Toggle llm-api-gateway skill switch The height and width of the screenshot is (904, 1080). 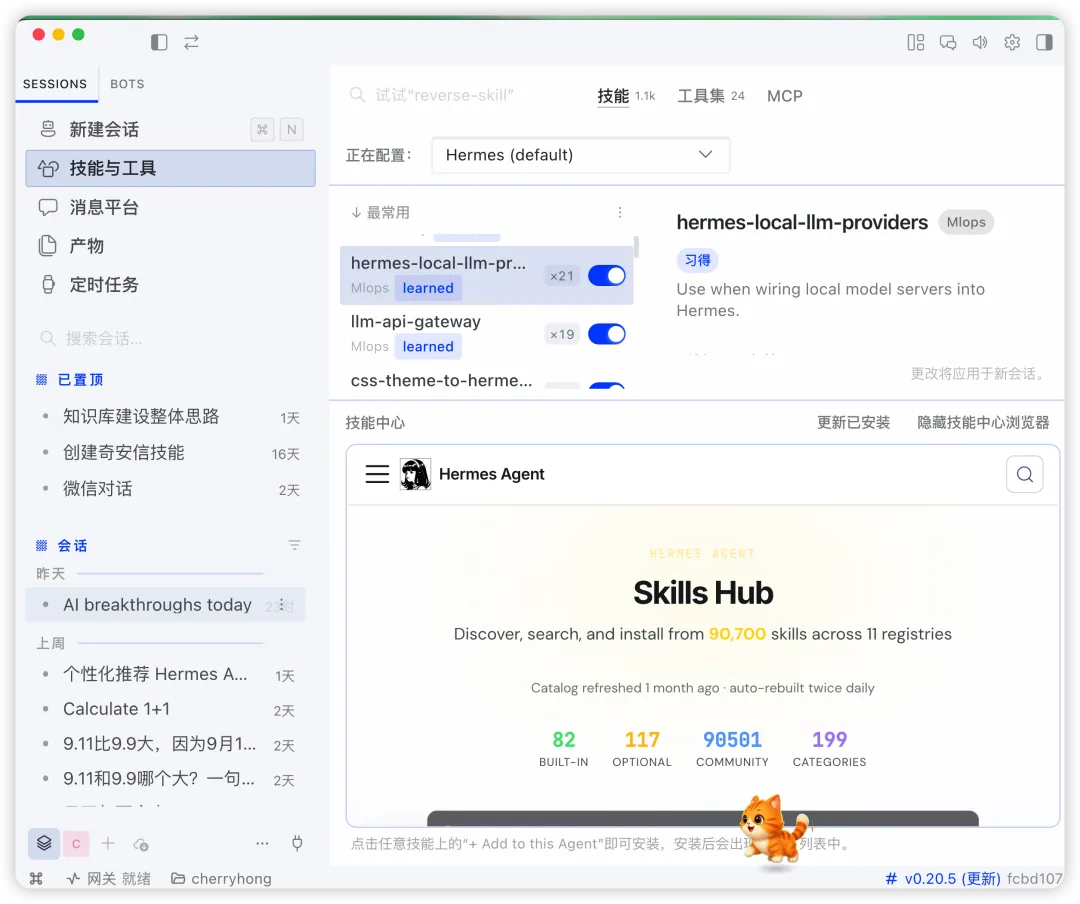click(607, 334)
